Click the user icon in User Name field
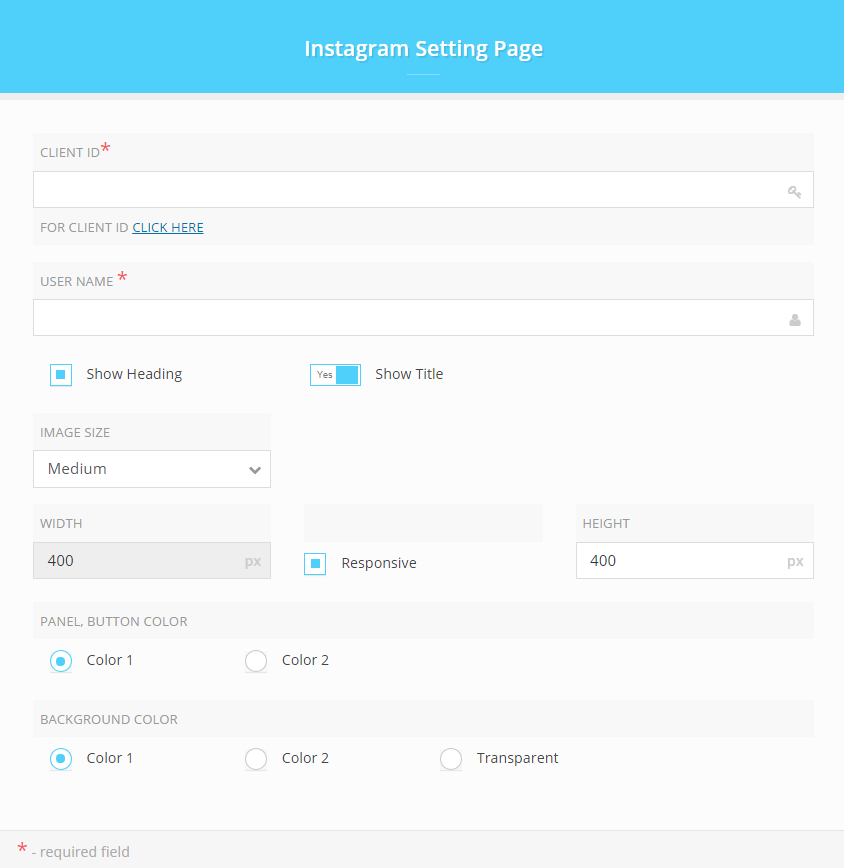Image resolution: width=844 pixels, height=868 pixels. 795,320
